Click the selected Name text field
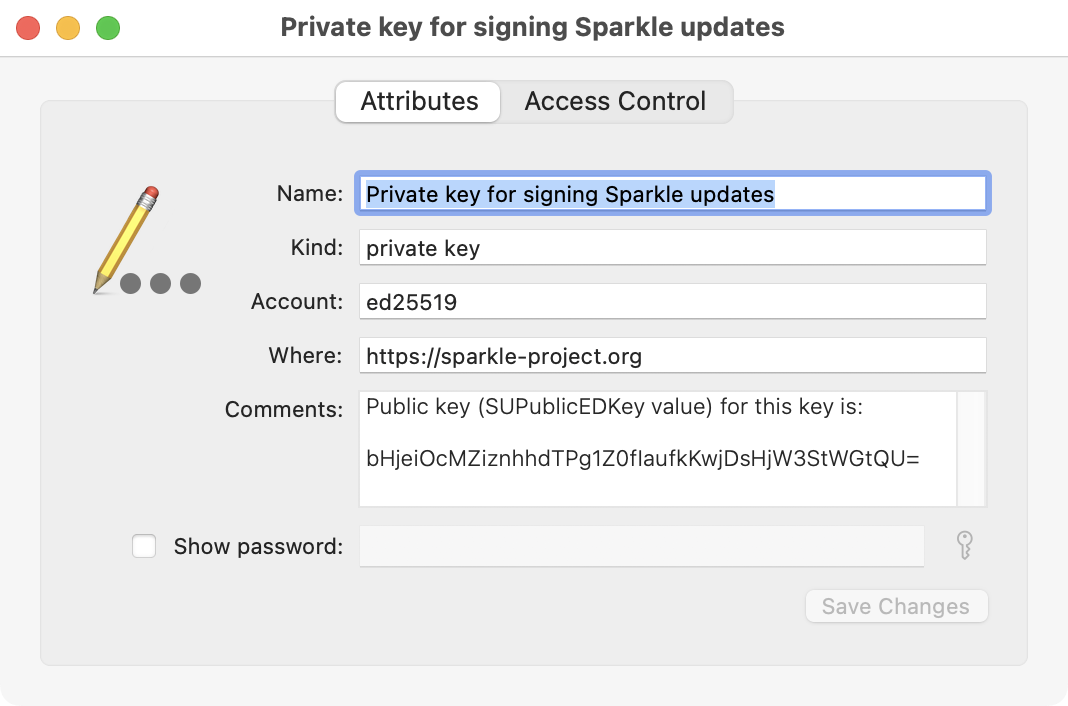Viewport: 1068px width, 706px height. (x=671, y=193)
